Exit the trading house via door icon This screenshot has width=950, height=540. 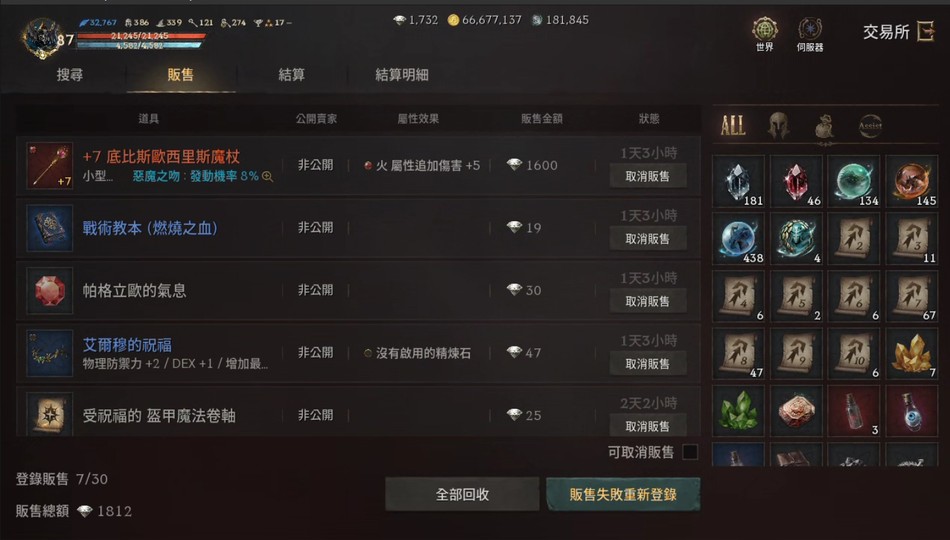(x=926, y=32)
